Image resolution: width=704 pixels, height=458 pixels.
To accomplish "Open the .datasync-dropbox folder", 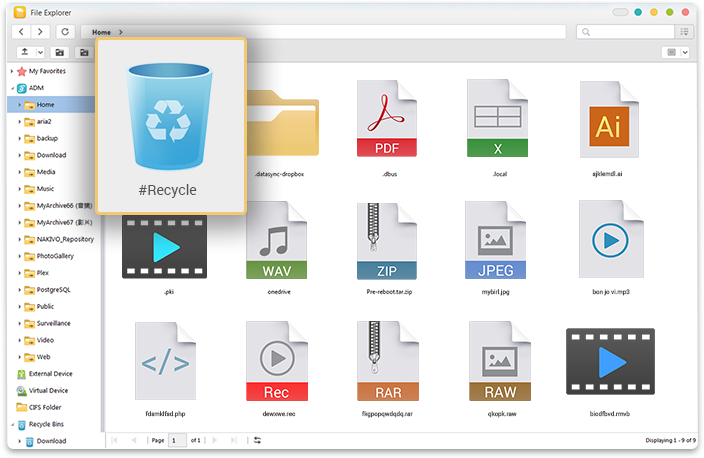I will [282, 130].
